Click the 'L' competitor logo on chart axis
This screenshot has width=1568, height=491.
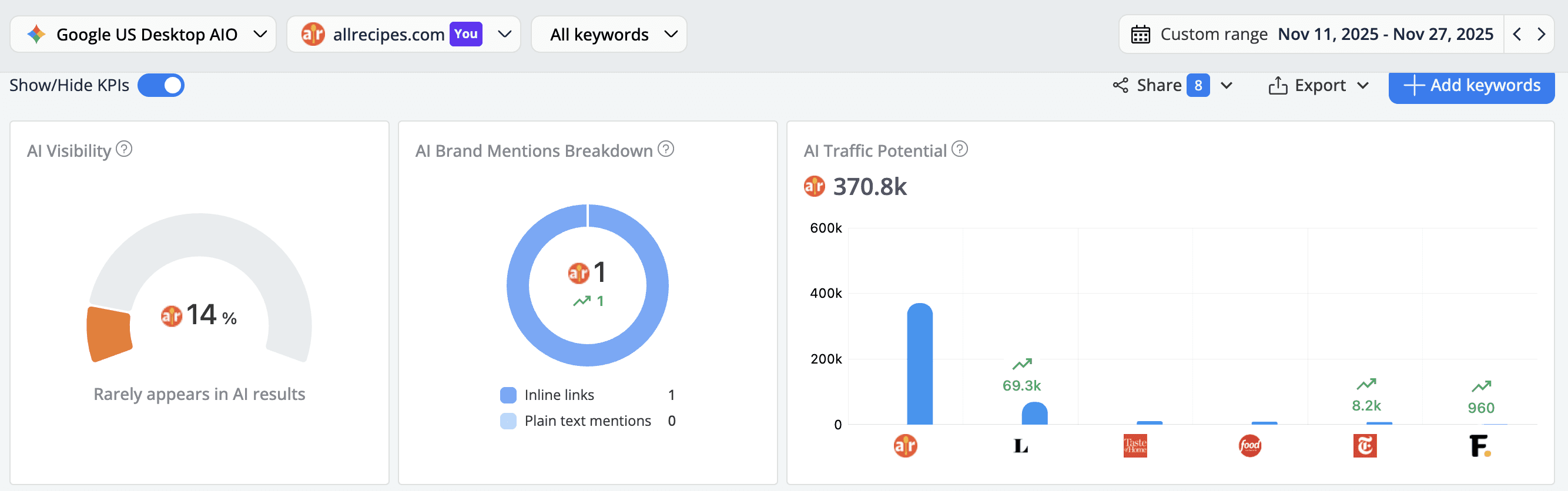[x=1021, y=446]
